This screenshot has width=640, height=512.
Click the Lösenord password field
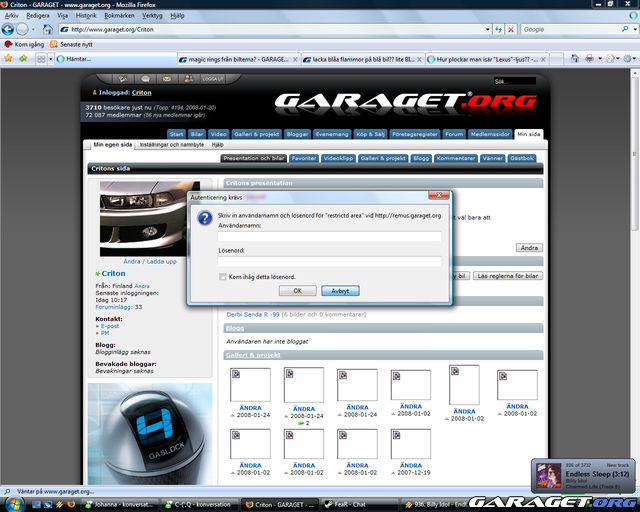329,261
